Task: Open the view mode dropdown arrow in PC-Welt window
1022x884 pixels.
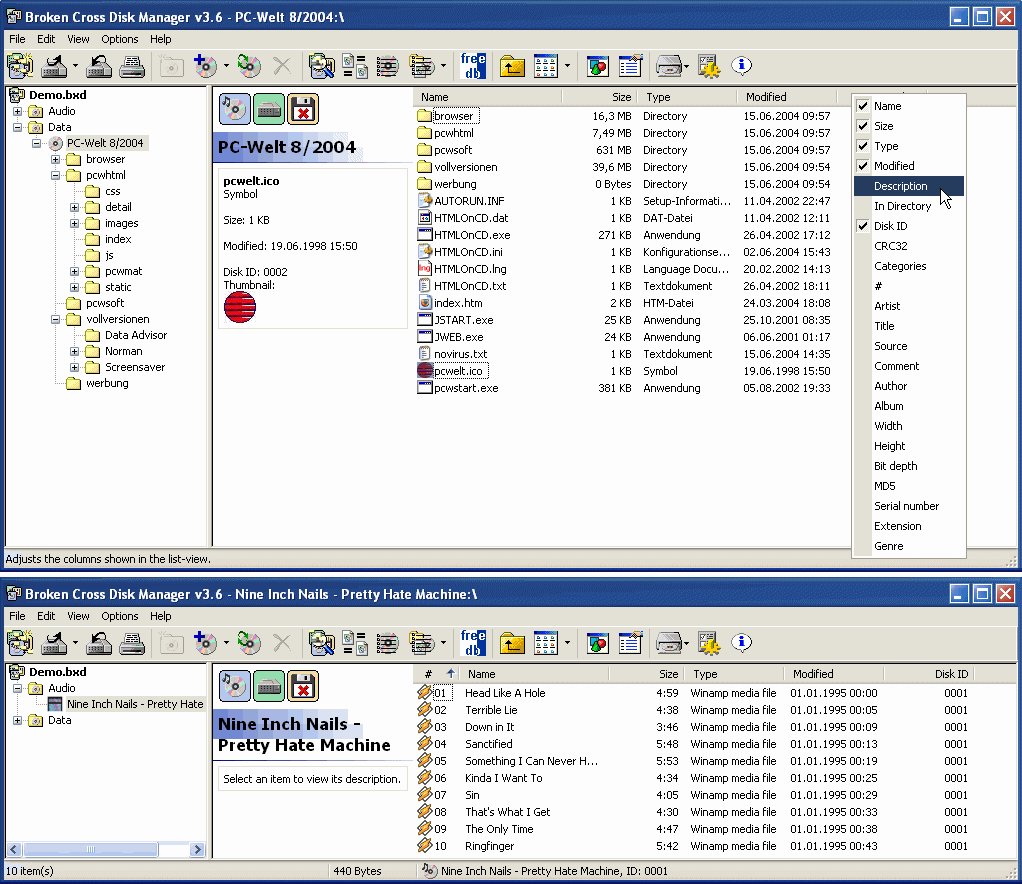Action: tap(566, 66)
